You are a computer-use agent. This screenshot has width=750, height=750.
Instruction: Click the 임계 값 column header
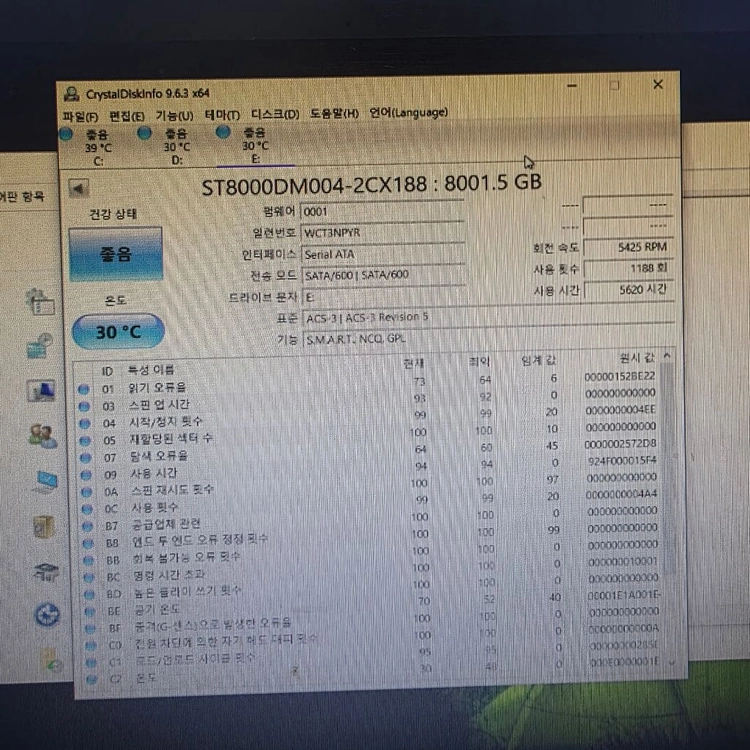(x=539, y=360)
